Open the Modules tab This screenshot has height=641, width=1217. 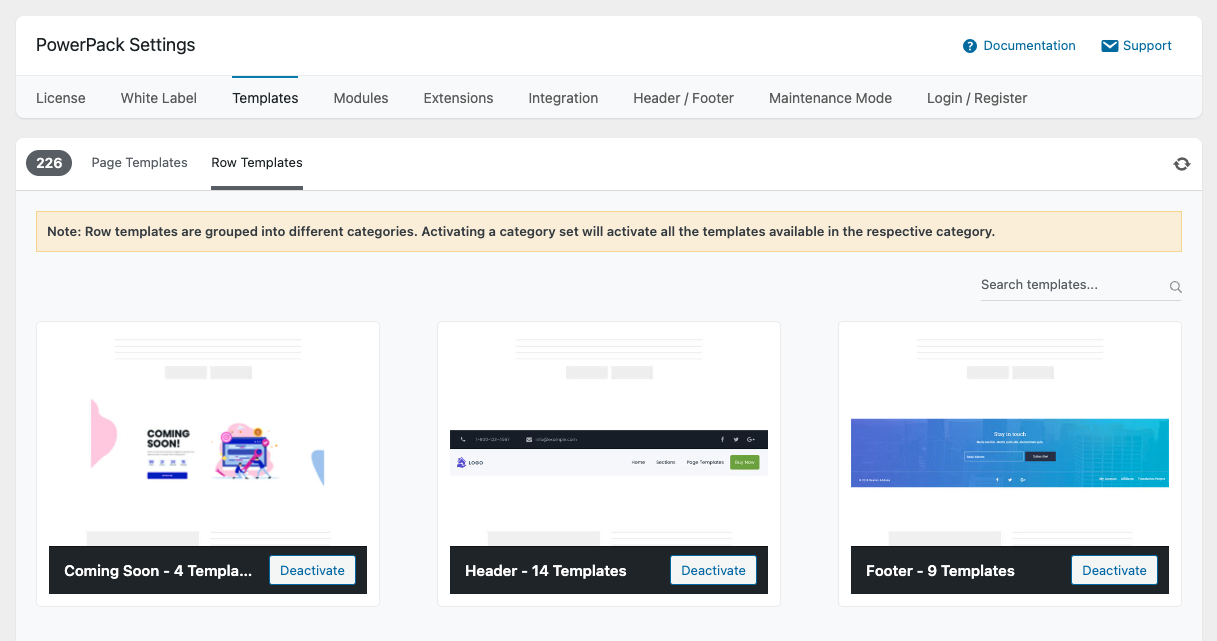tap(361, 98)
